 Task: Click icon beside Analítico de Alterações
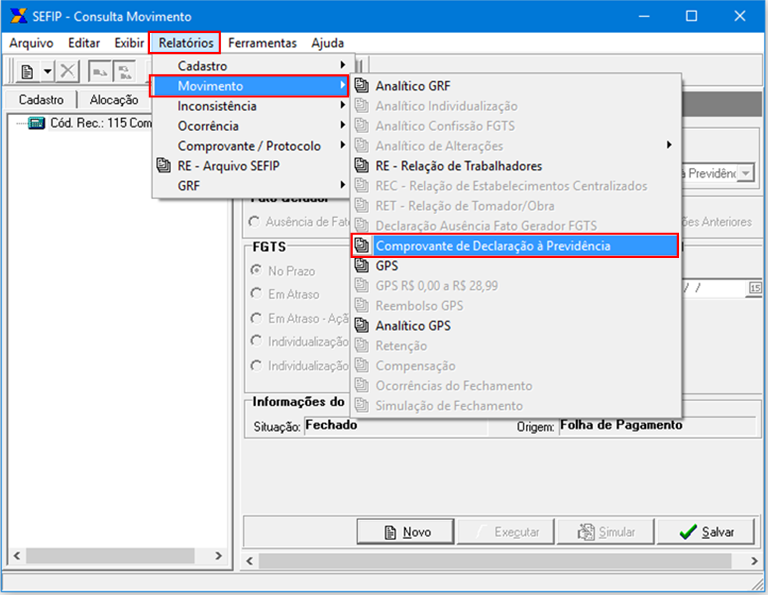click(361, 145)
